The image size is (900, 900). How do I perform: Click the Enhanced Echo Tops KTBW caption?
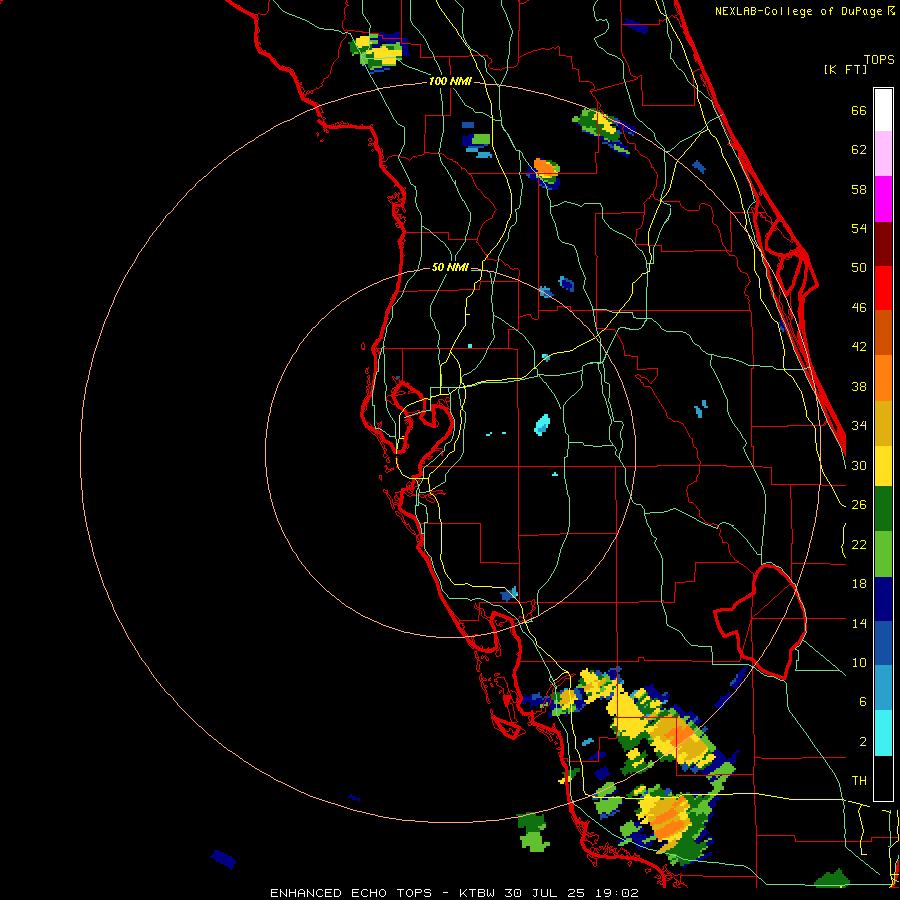click(454, 893)
